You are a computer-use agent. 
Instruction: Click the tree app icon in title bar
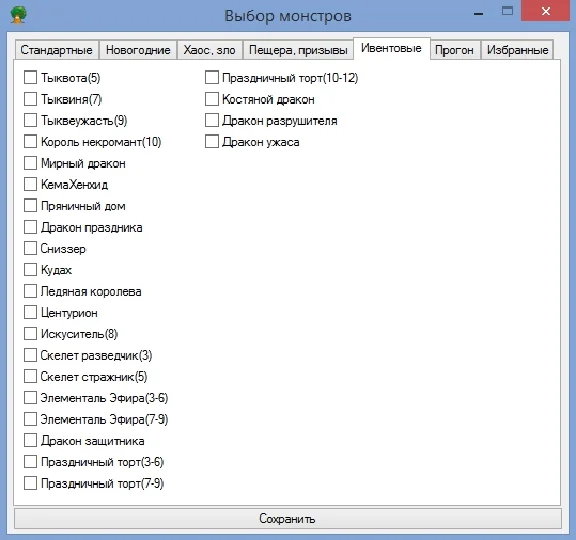click(x=18, y=15)
